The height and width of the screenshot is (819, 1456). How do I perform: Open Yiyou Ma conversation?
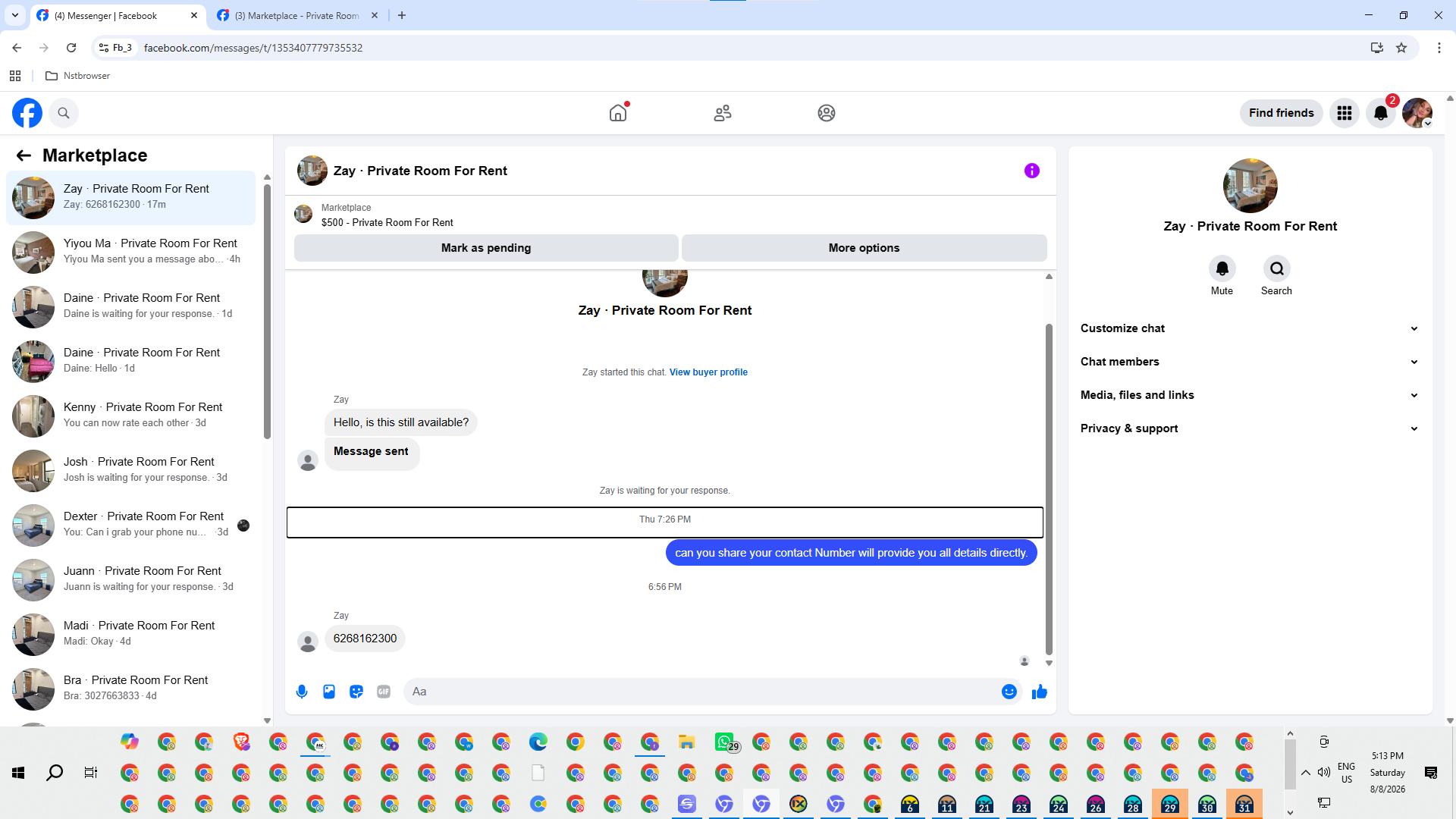point(130,253)
